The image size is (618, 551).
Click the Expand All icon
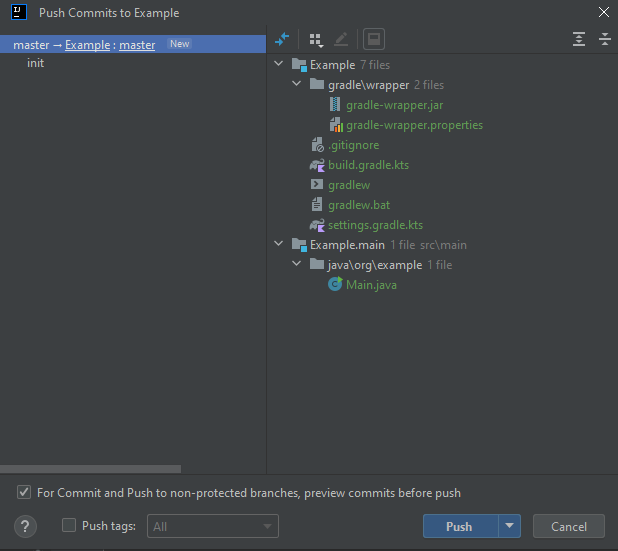[x=579, y=39]
